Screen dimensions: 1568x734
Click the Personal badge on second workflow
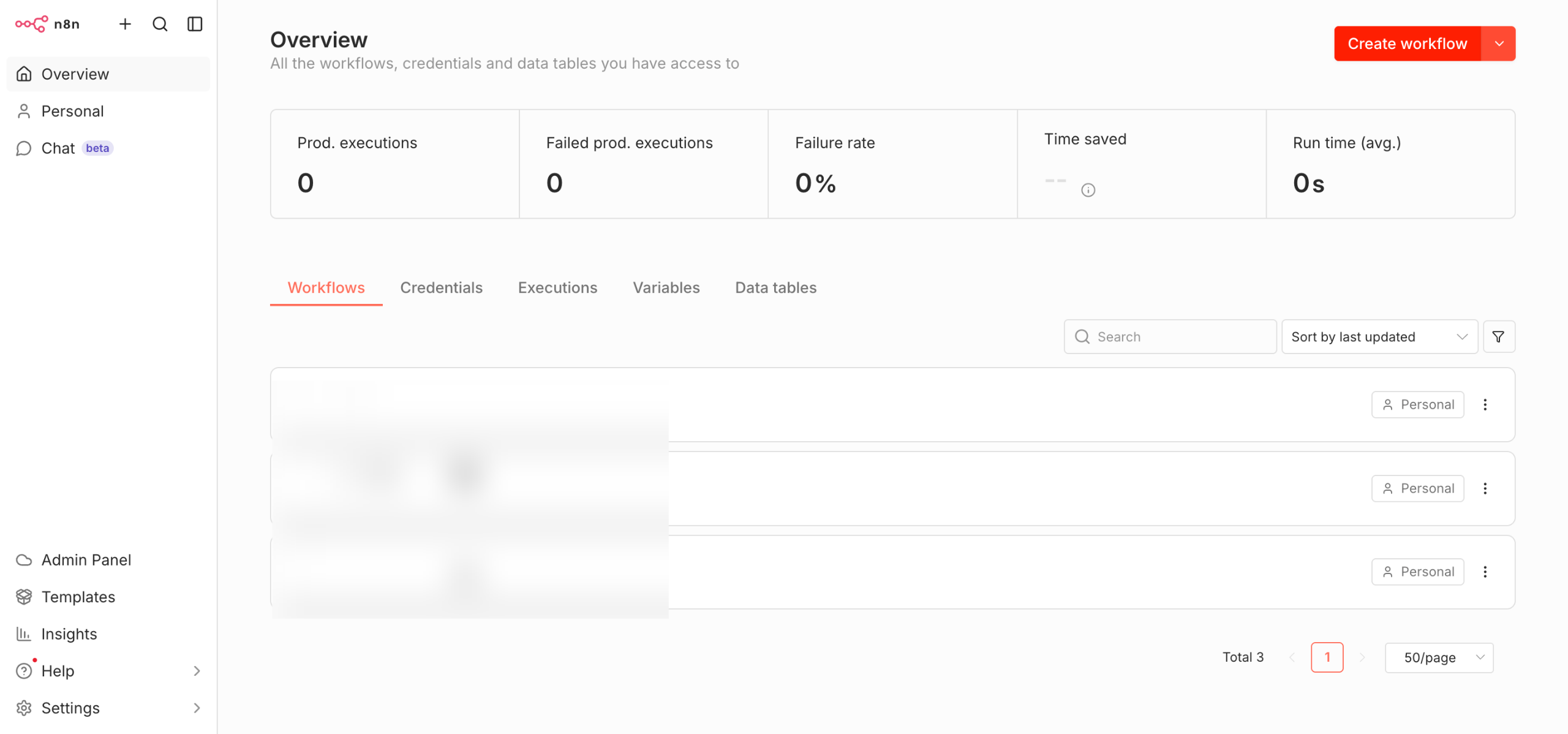click(x=1417, y=488)
